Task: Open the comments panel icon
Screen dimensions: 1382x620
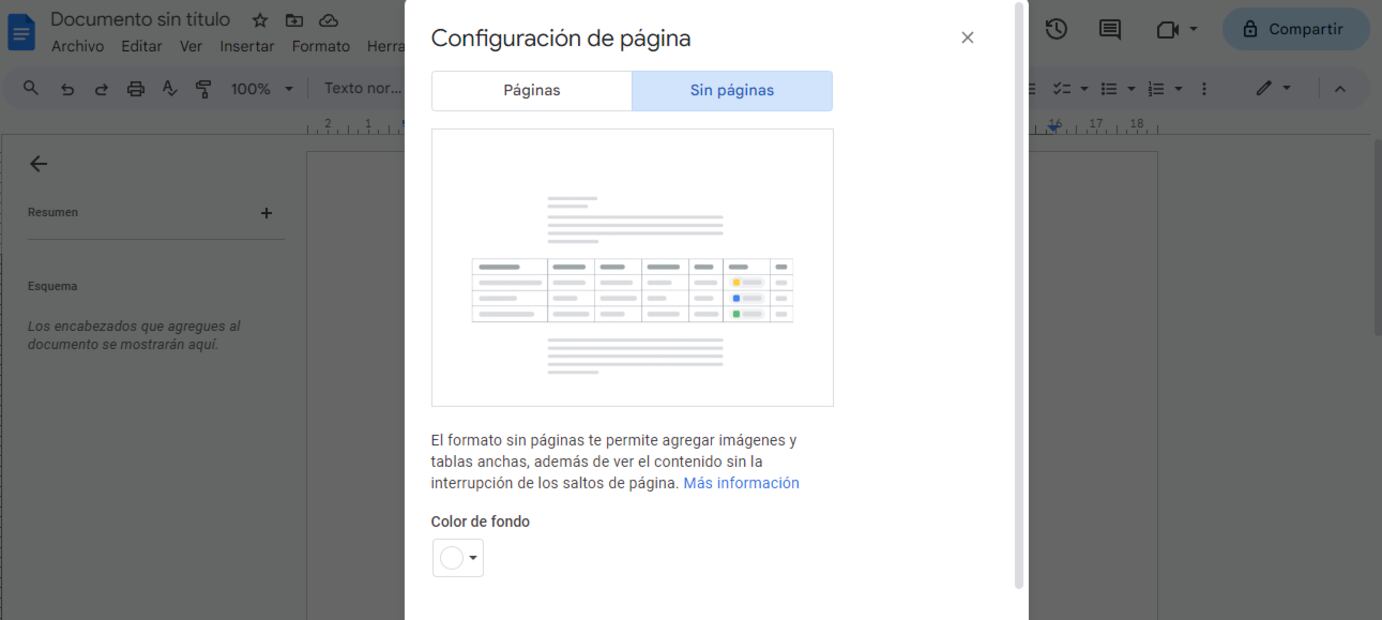Action: point(1110,30)
